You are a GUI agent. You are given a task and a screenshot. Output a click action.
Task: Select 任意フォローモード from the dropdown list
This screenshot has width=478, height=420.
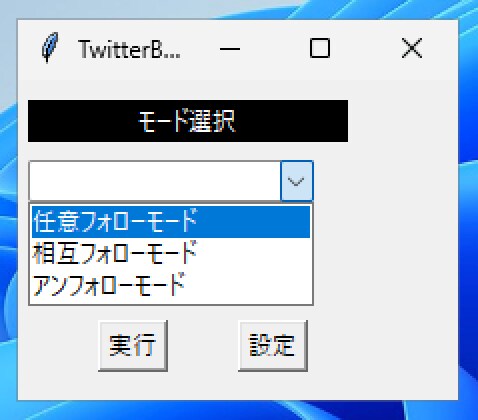click(171, 222)
